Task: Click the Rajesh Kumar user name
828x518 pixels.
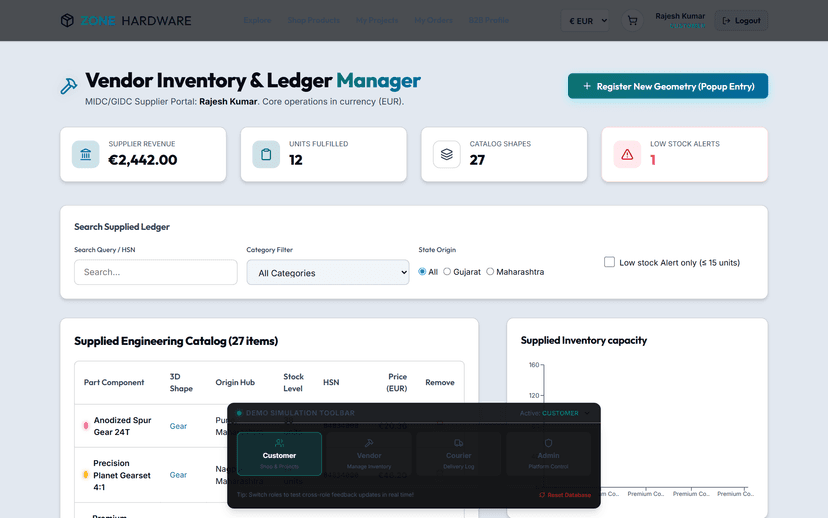Action: click(x=680, y=16)
